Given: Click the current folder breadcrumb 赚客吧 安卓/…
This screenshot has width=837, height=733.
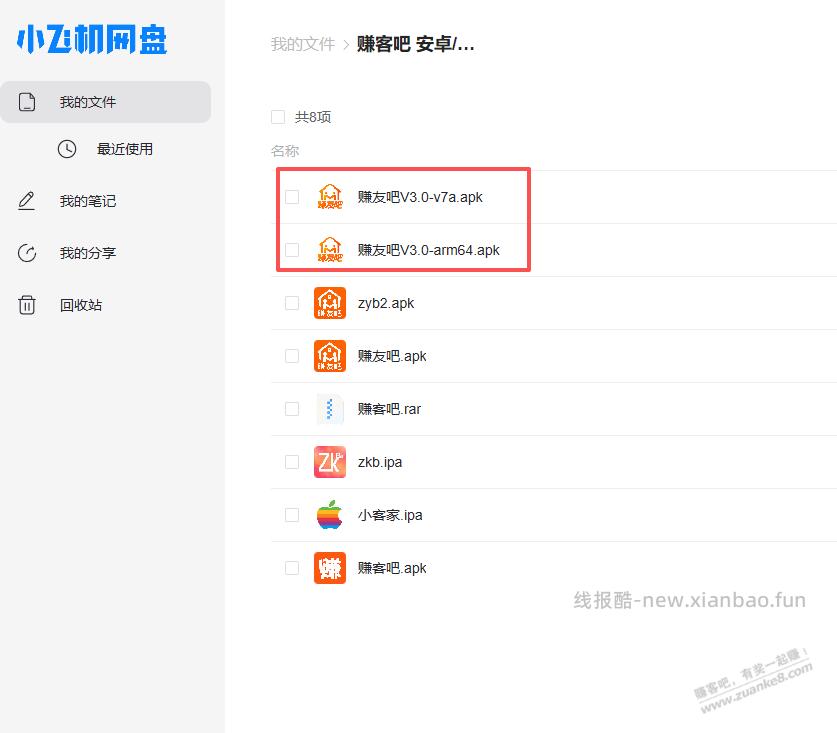Looking at the screenshot, I should [x=415, y=44].
